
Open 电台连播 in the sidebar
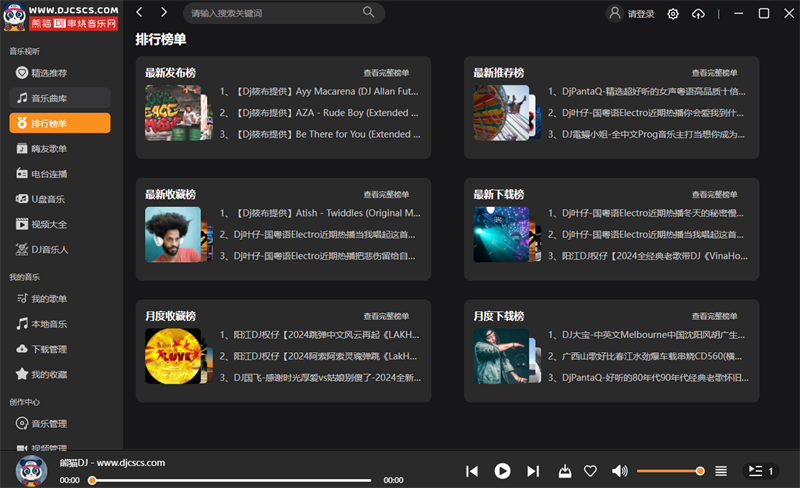click(x=60, y=174)
